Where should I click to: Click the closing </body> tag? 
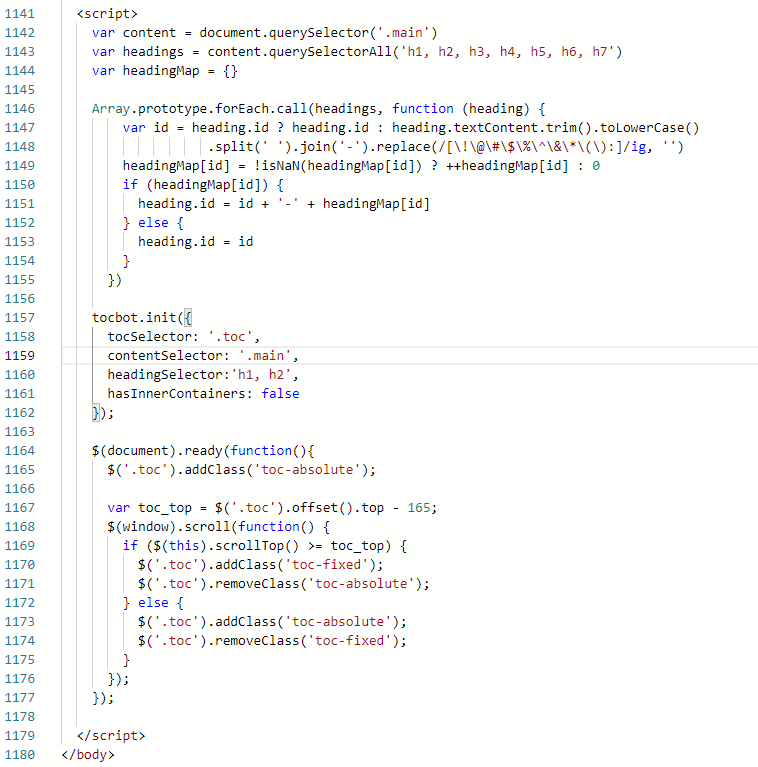tap(88, 755)
